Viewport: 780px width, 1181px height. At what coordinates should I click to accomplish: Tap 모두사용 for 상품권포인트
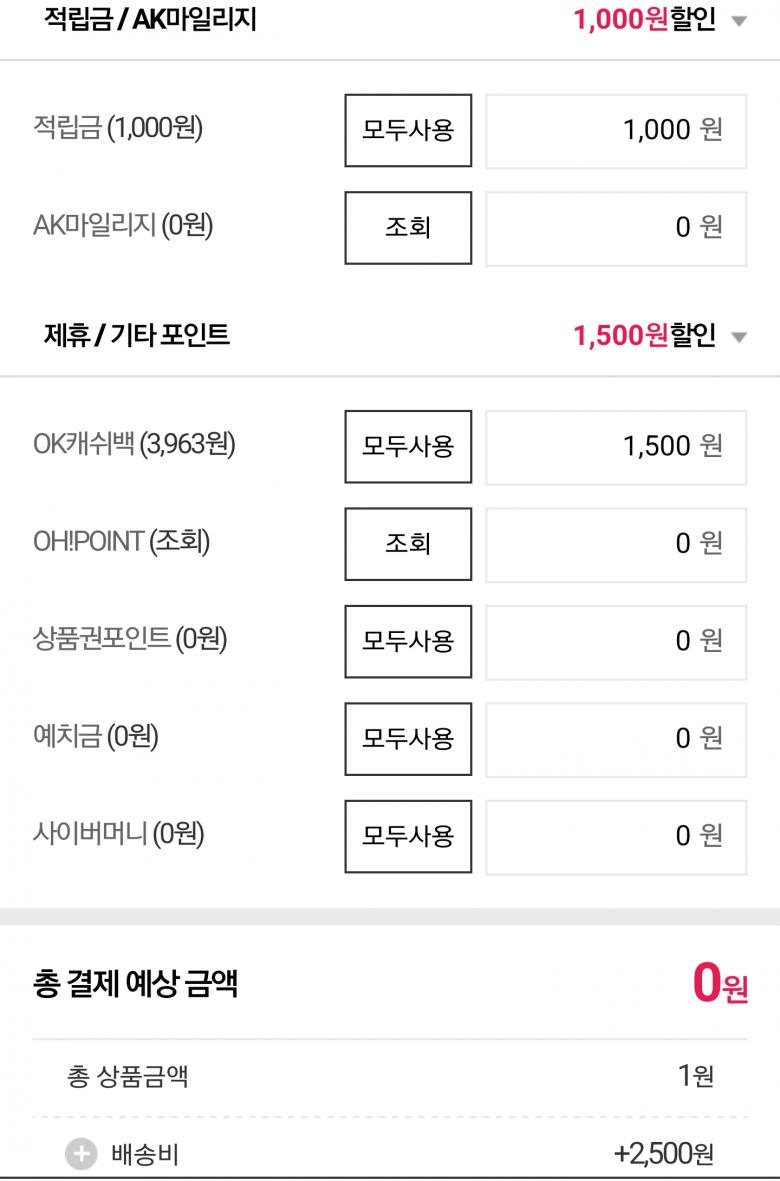tap(408, 641)
